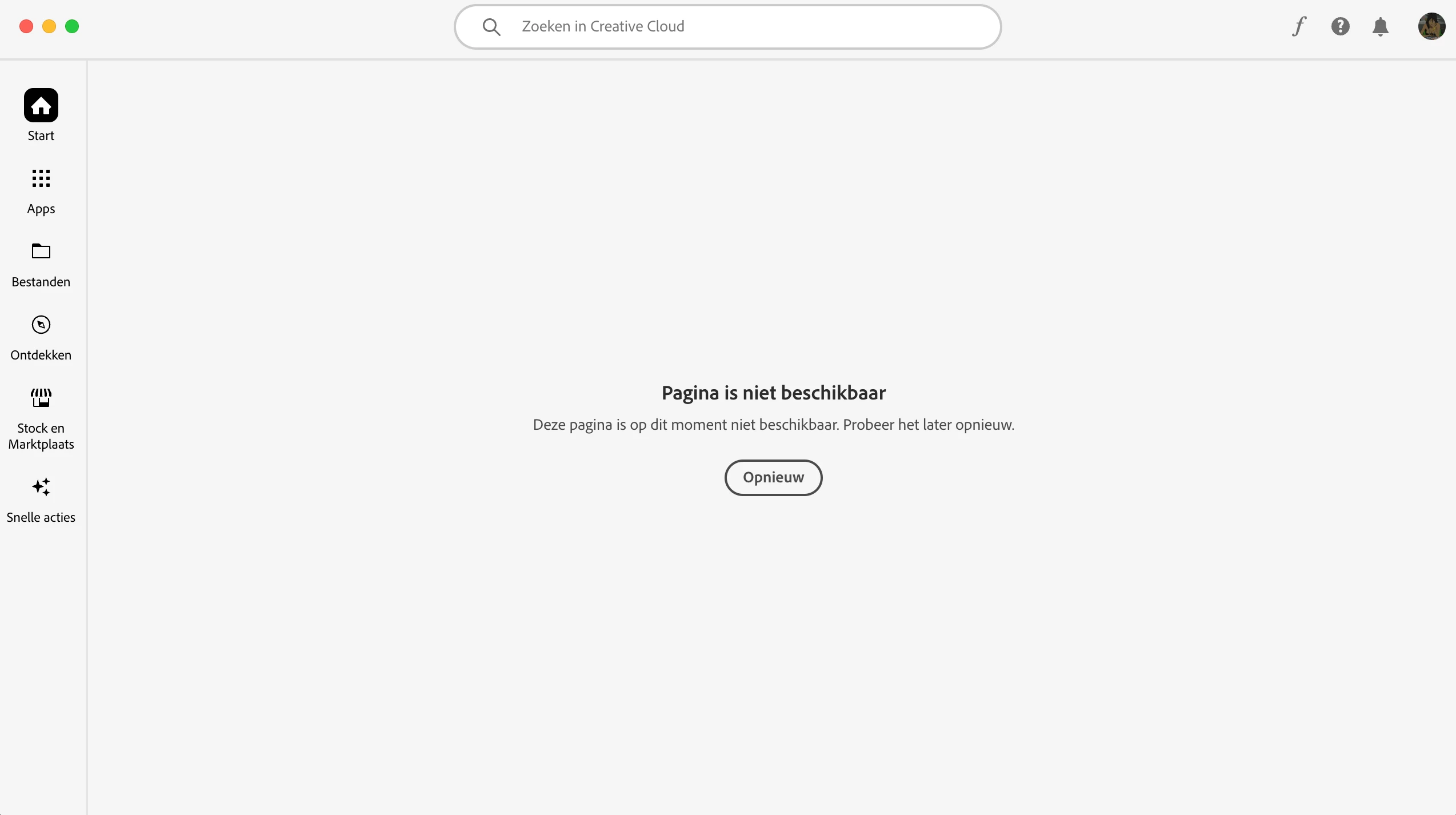
Task: Click the magnifying glass search icon
Action: click(x=491, y=27)
